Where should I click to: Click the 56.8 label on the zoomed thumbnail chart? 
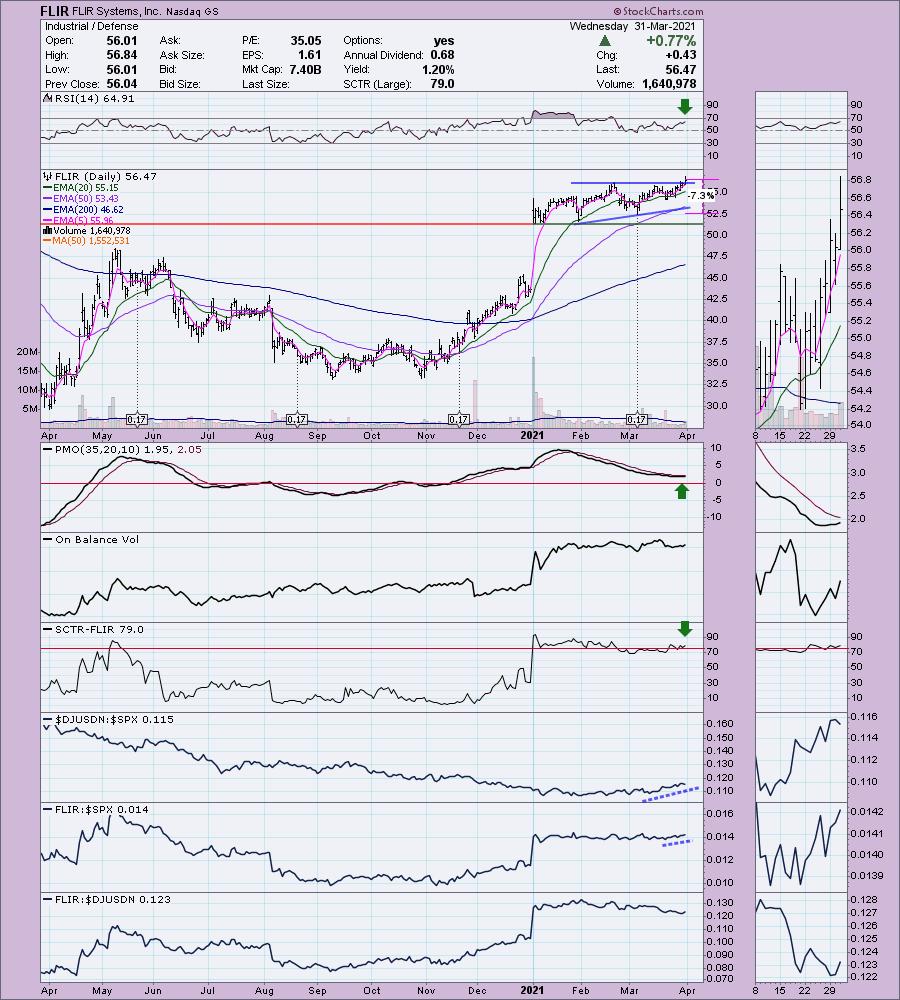(862, 179)
